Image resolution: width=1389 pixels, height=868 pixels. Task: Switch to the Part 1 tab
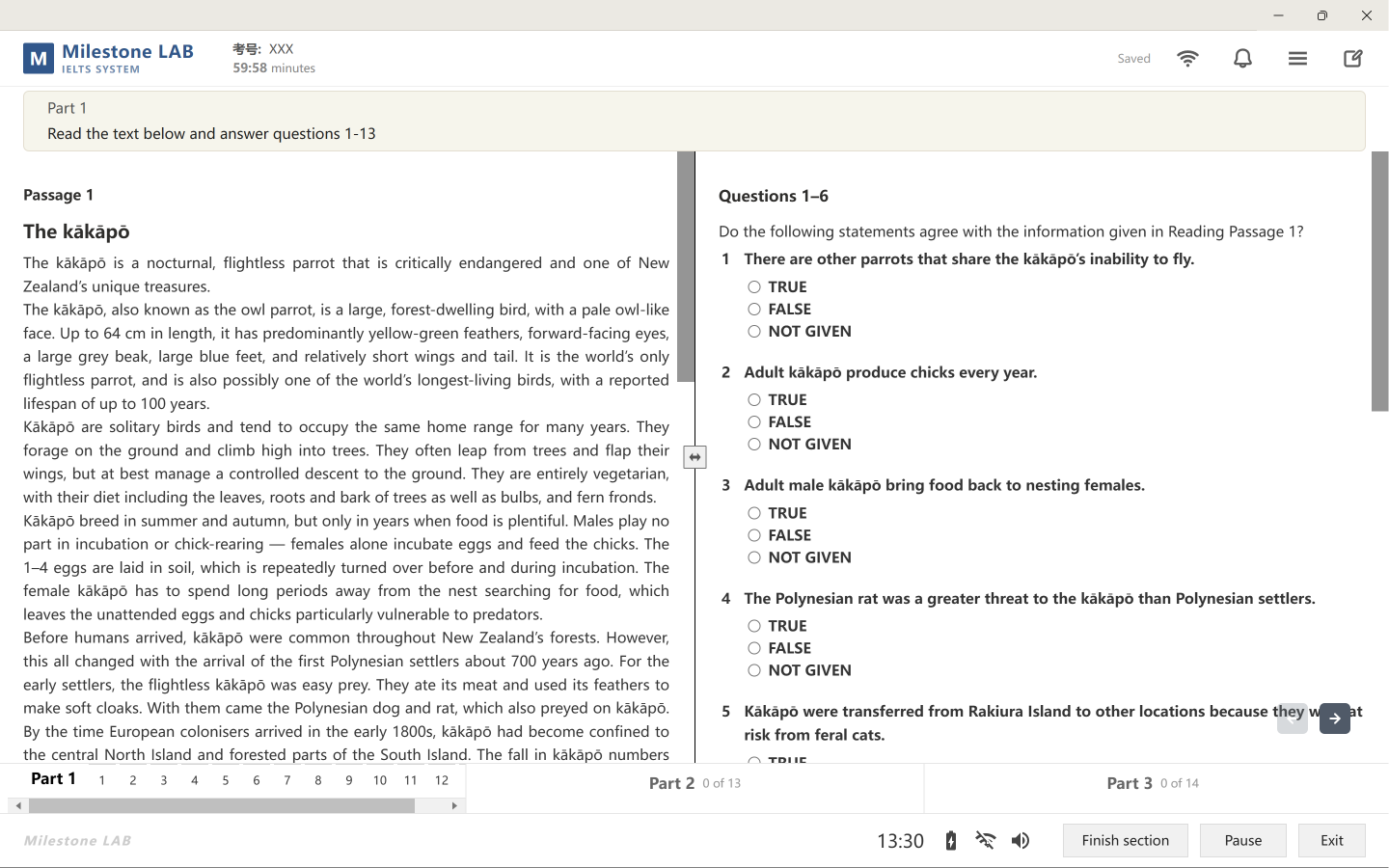[x=53, y=779]
